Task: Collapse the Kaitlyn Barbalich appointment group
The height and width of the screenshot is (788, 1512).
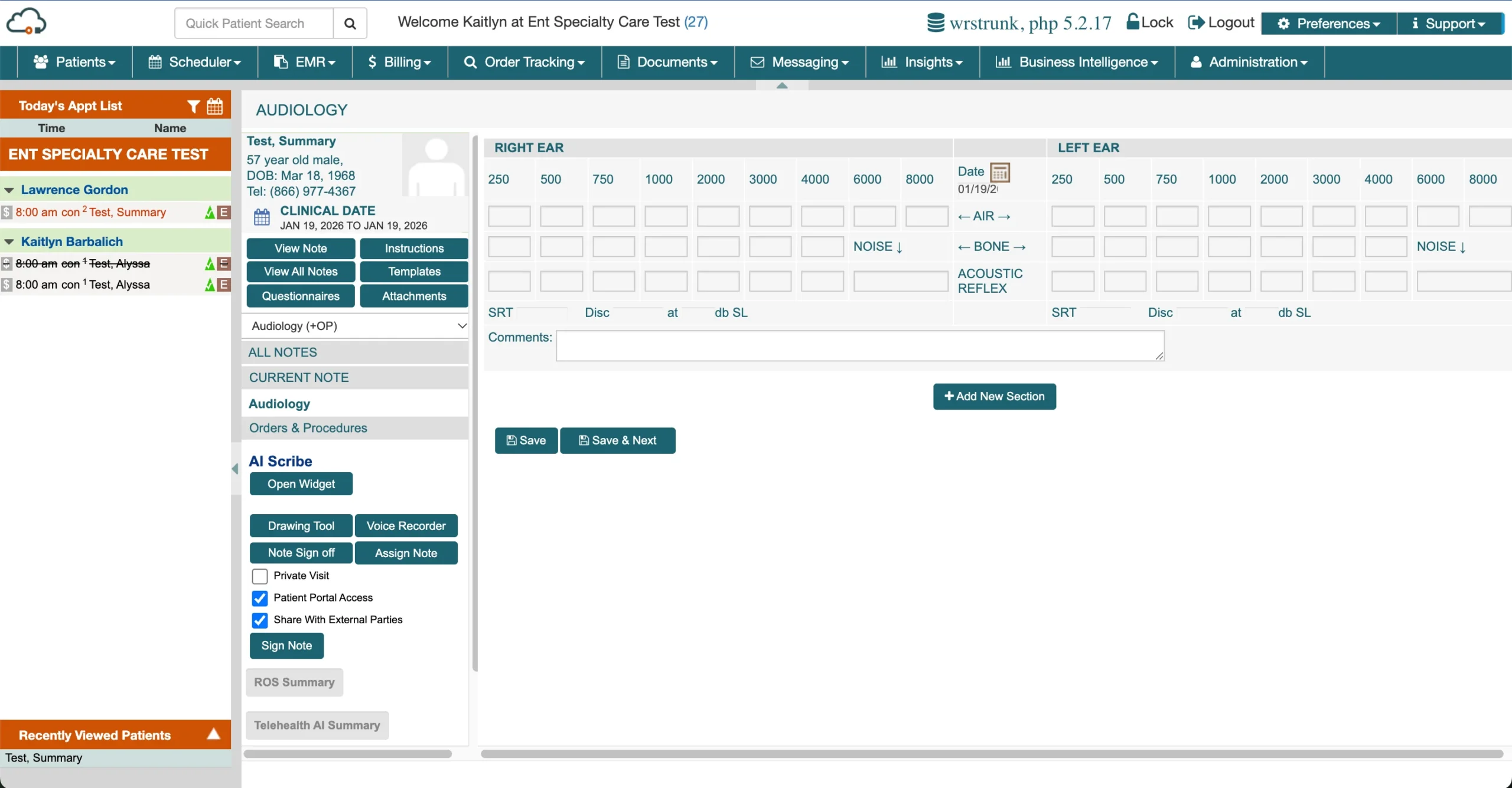Action: (9, 241)
